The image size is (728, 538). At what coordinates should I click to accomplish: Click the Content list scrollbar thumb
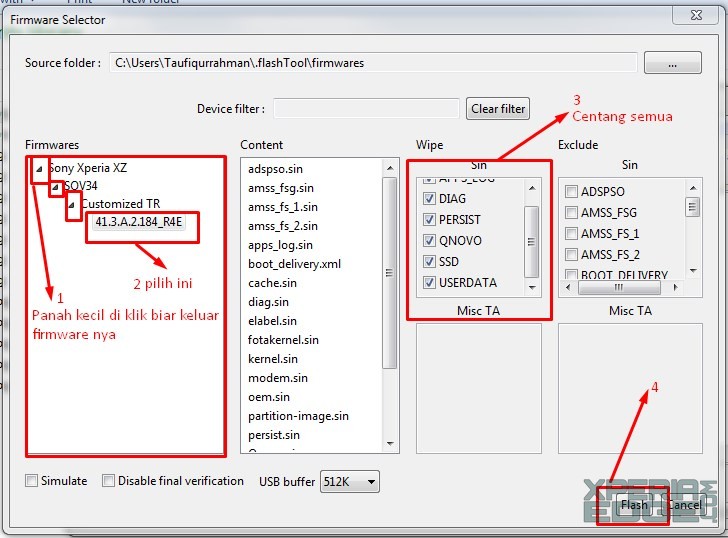390,273
